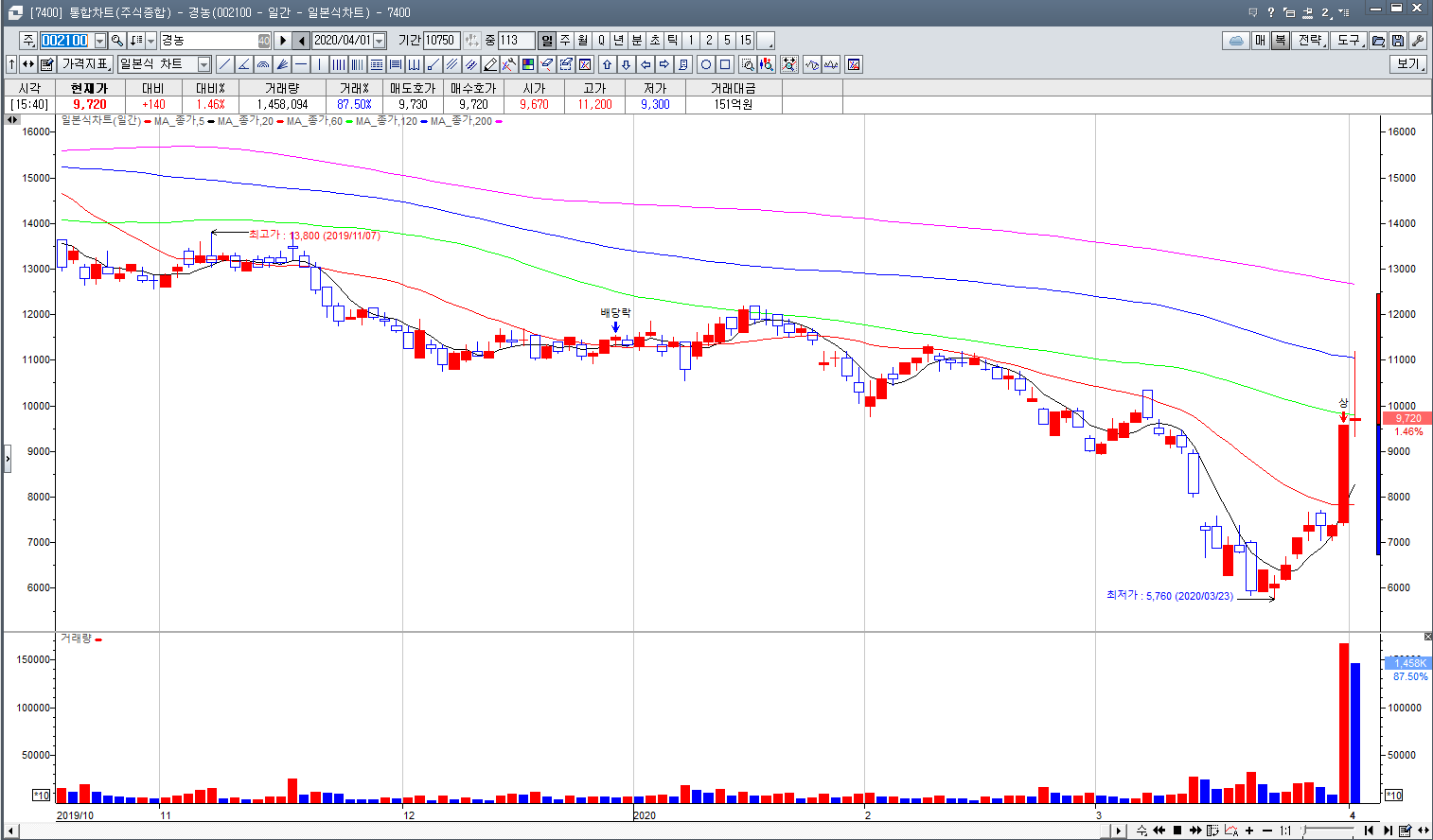Set interval to 5
The width and height of the screenshot is (1433, 840).
(x=727, y=41)
